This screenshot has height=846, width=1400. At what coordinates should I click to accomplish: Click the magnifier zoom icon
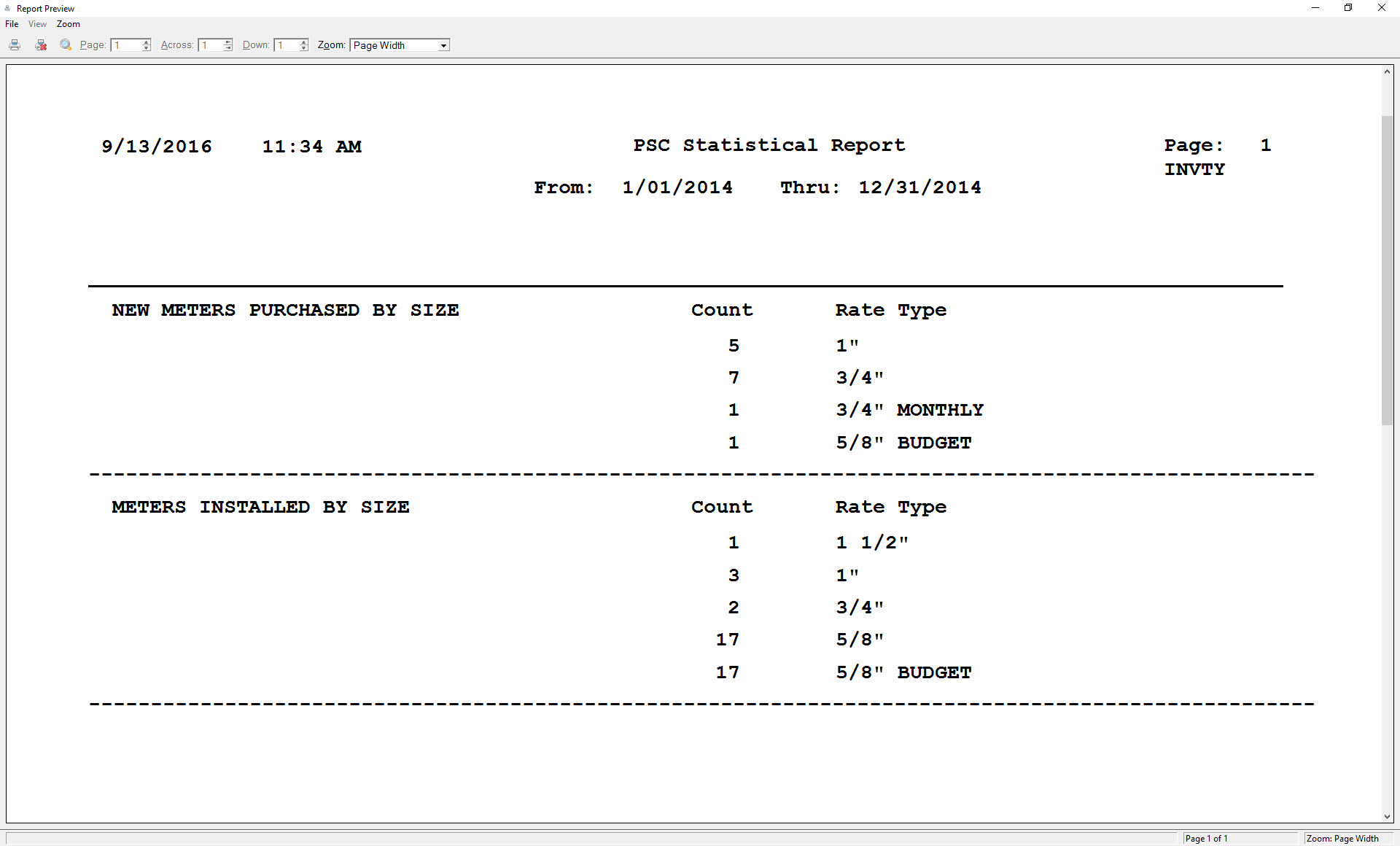pyautogui.click(x=66, y=45)
